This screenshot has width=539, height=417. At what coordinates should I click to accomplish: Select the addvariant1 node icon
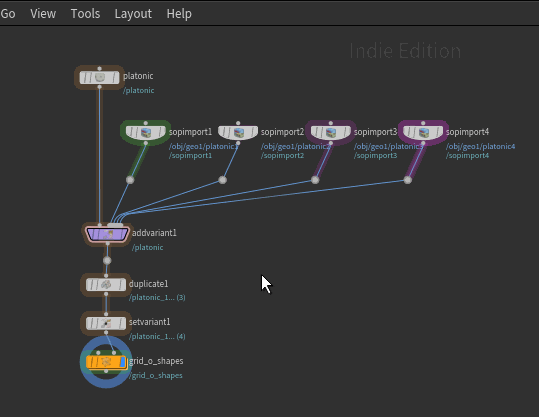pos(108,234)
